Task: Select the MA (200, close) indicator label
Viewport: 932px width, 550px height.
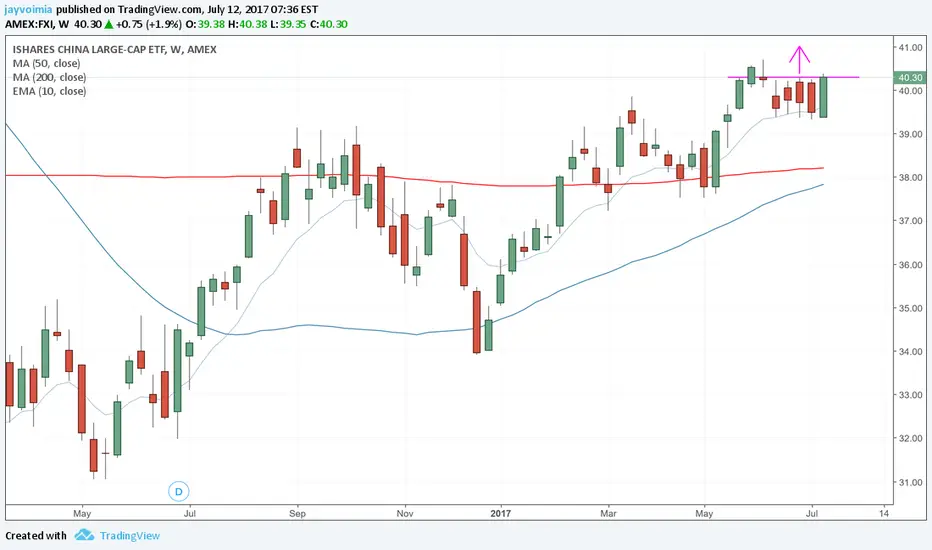Action: (49, 77)
